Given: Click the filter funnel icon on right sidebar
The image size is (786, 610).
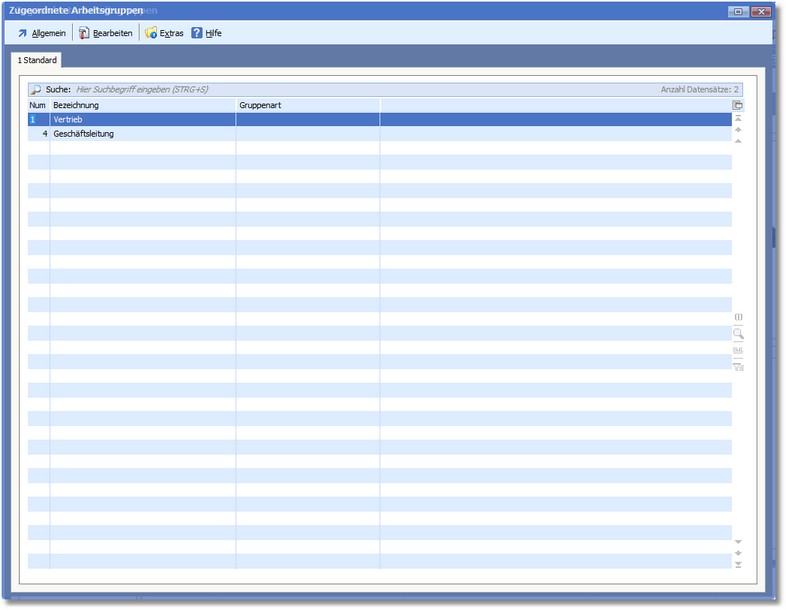Looking at the screenshot, I should click(x=738, y=367).
